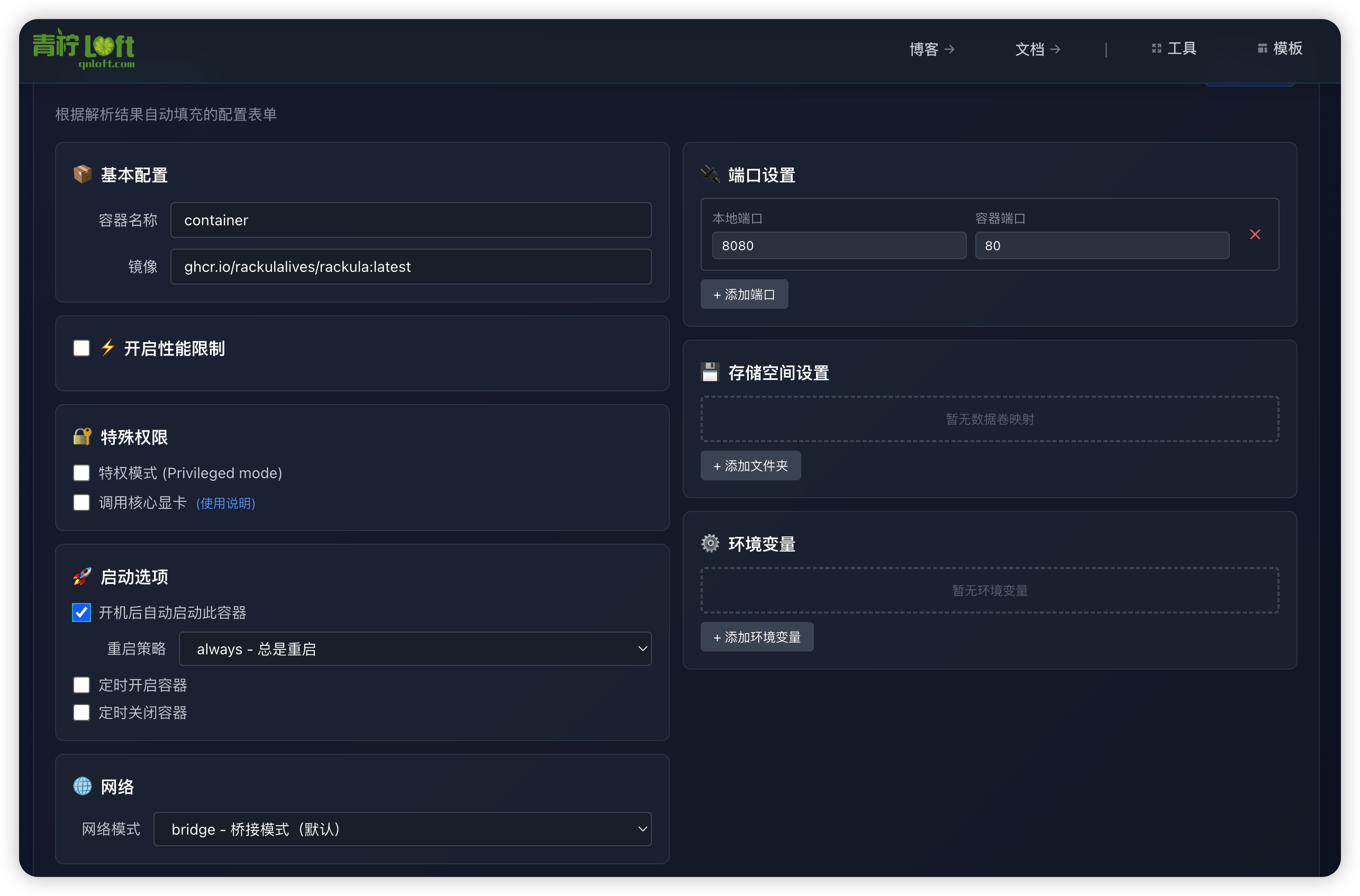This screenshot has height=896, width=1360.
Task: Click the 环境变量 gear icon
Action: [x=710, y=543]
